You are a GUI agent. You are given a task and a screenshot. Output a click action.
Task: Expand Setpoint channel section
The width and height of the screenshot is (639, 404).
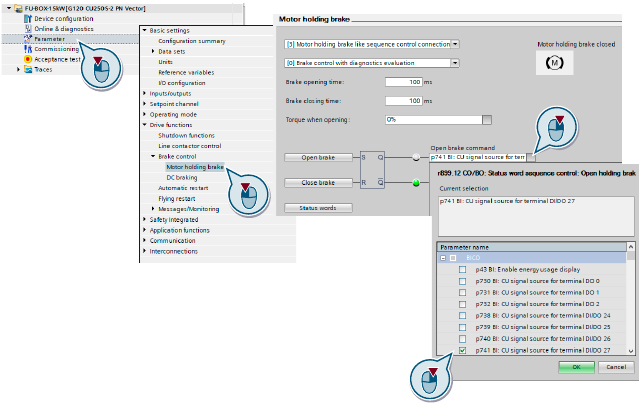point(144,104)
